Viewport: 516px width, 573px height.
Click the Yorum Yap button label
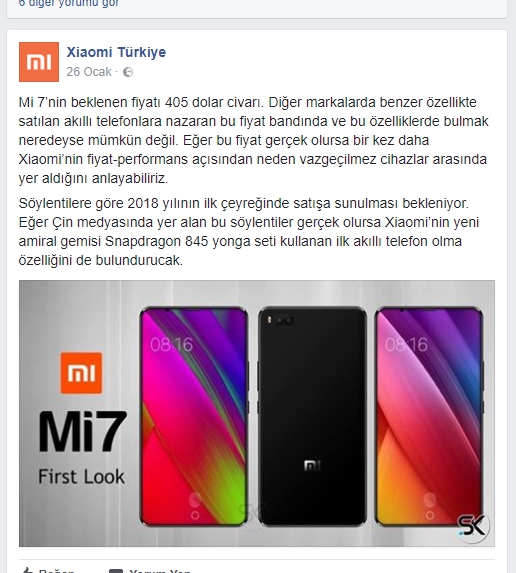point(160,571)
